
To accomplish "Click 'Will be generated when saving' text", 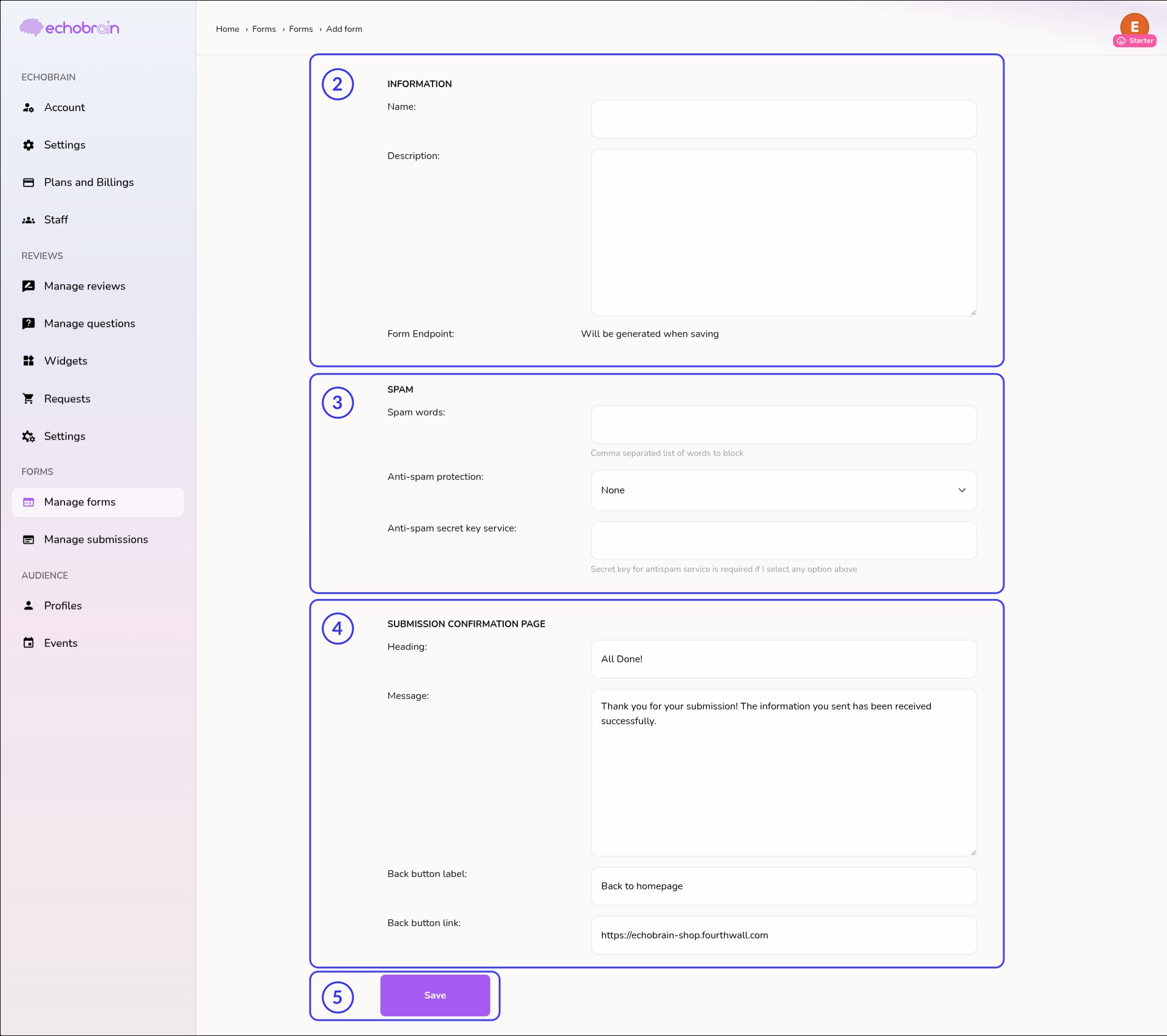I will click(650, 334).
